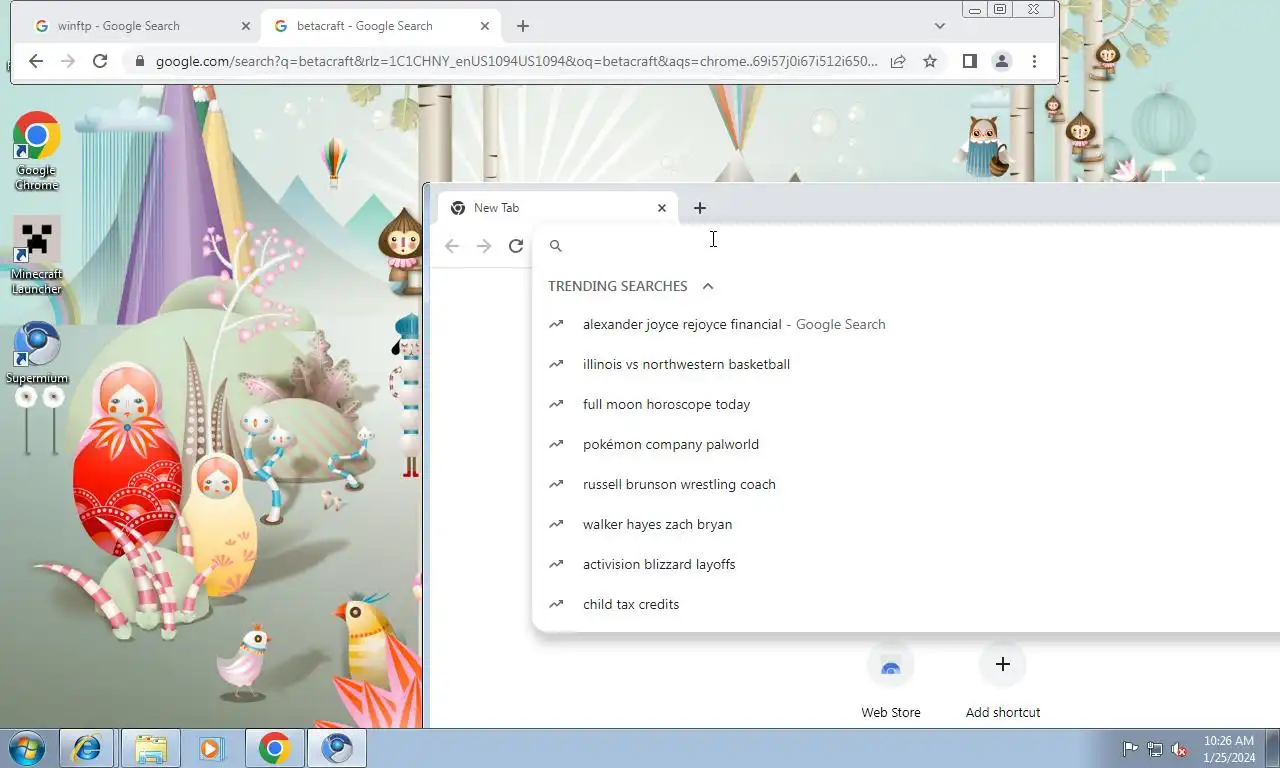1280x768 pixels.
Task: Select suggestion russell brunson wrestling coach
Action: [x=906, y=484]
